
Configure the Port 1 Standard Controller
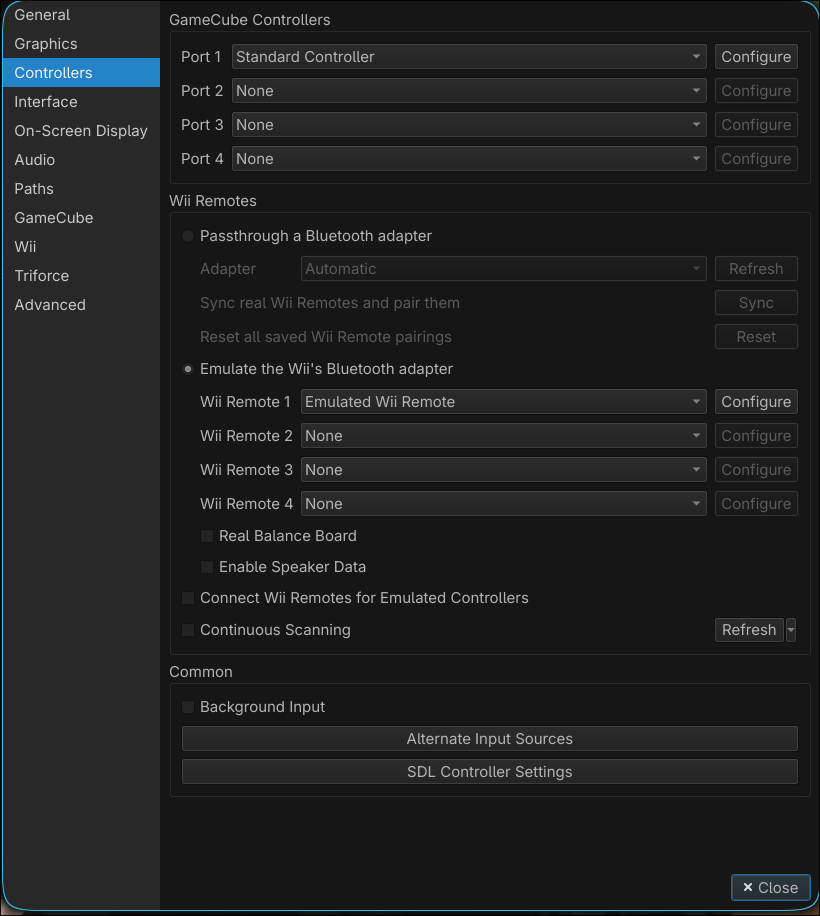[x=756, y=57]
